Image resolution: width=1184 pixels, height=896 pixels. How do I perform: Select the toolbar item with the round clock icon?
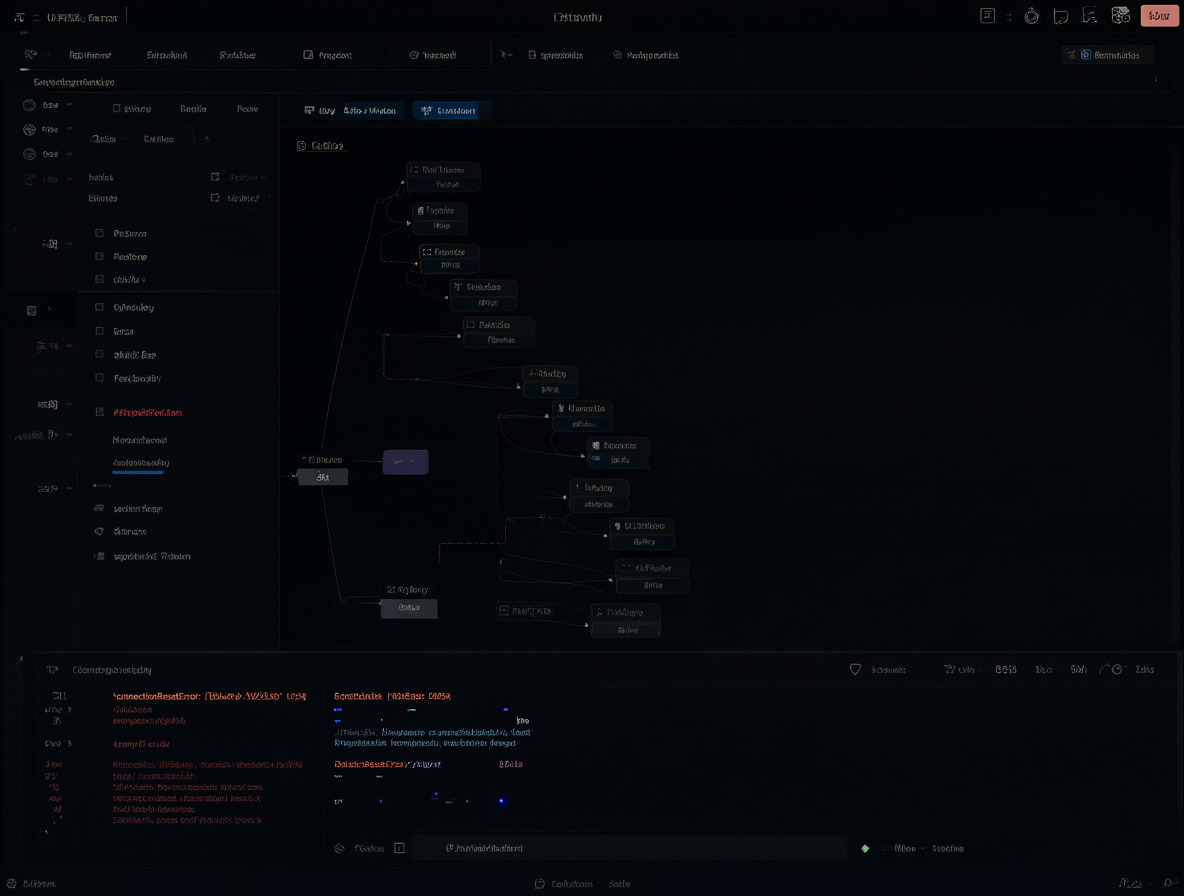point(433,55)
